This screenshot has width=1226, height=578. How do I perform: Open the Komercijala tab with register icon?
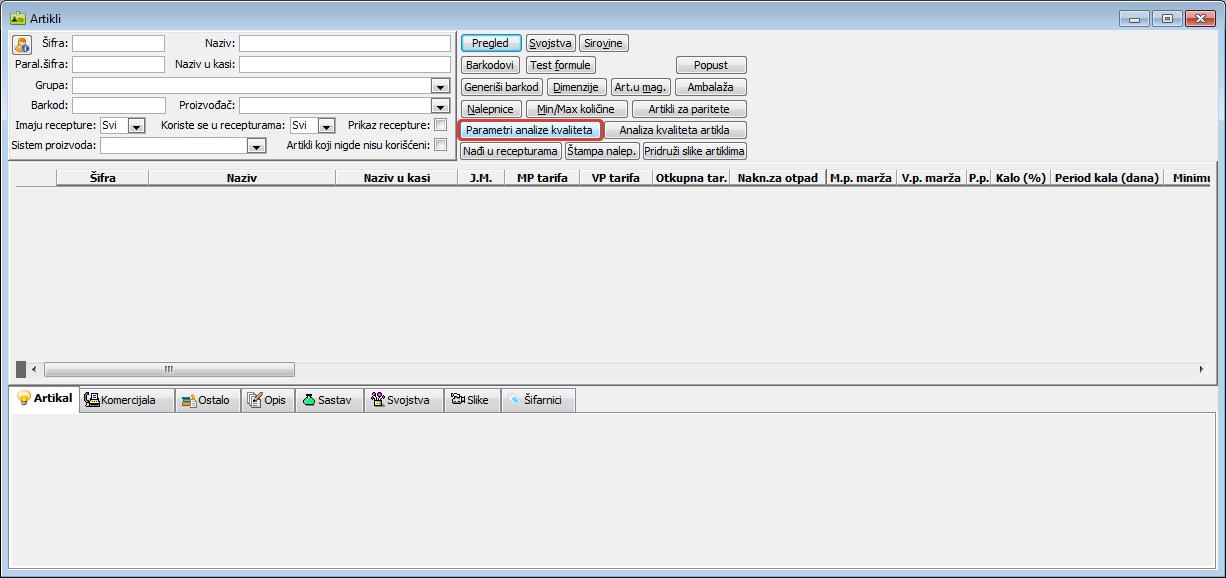tap(126, 400)
